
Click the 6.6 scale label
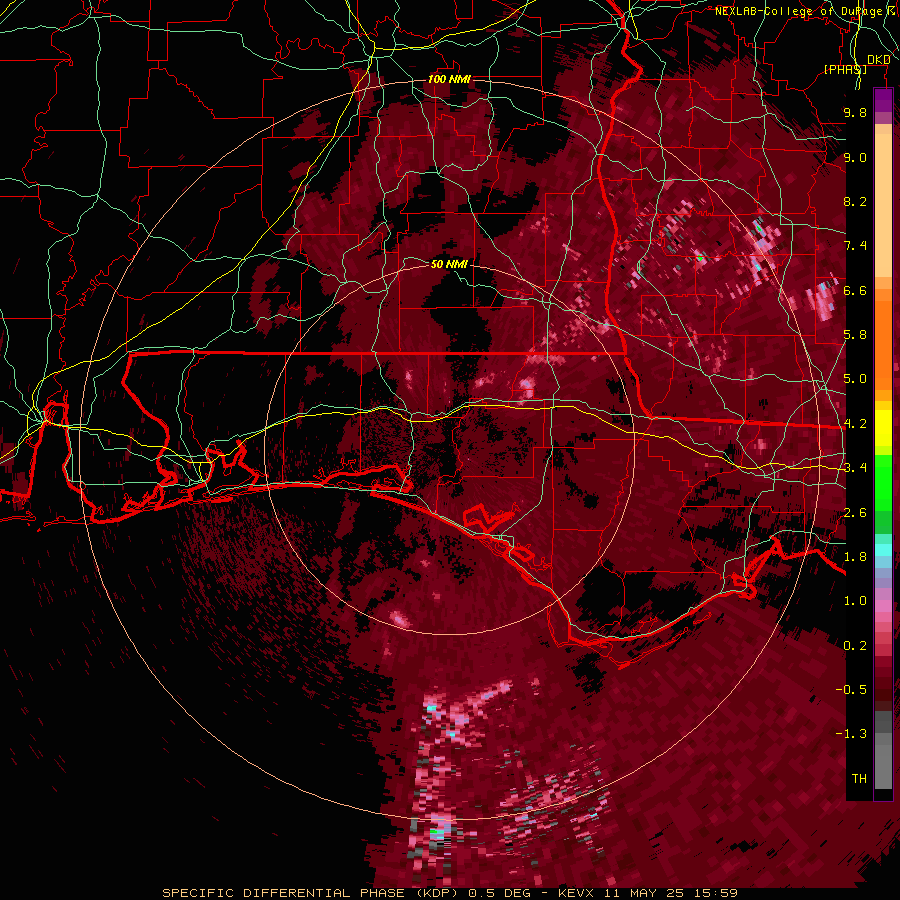coord(855,290)
